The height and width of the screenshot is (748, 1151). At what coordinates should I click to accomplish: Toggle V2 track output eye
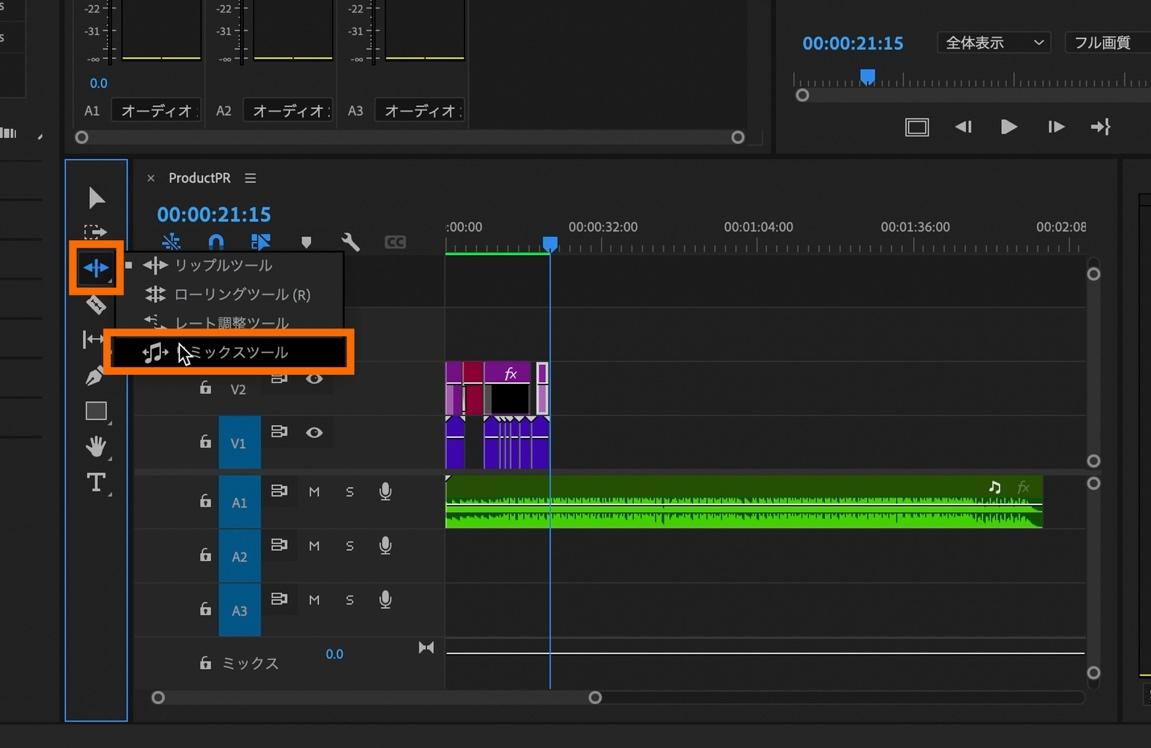[x=314, y=379]
